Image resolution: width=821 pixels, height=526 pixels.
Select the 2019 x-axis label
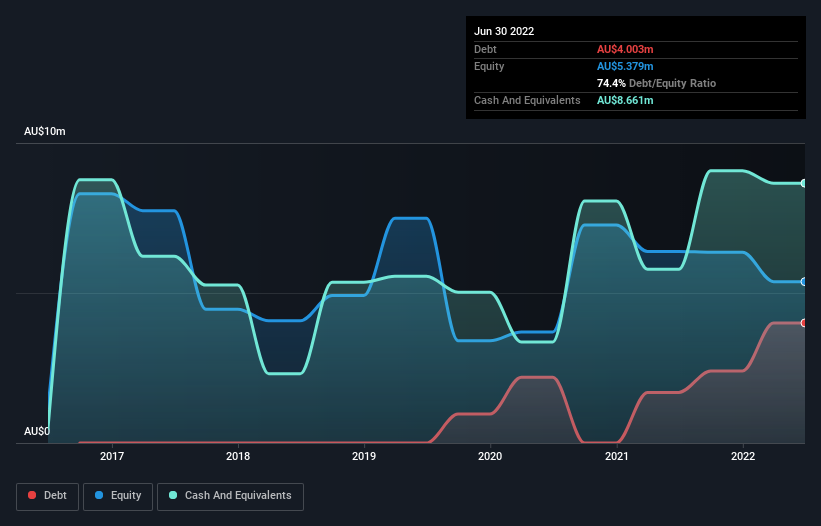click(x=364, y=456)
